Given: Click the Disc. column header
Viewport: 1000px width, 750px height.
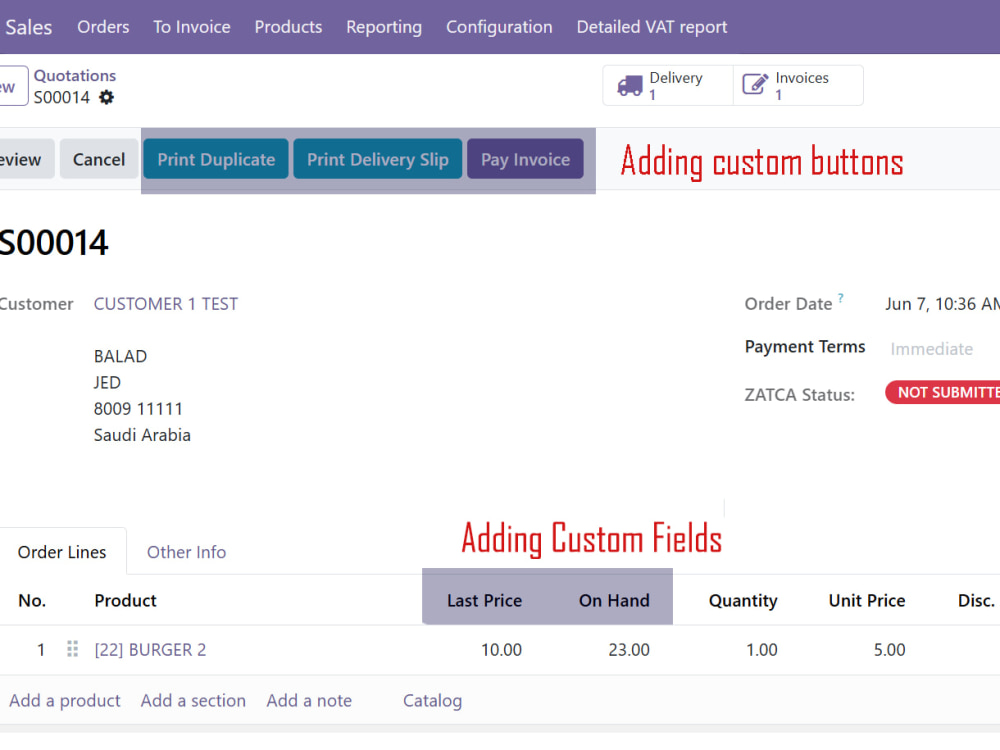Looking at the screenshot, I should tap(976, 600).
